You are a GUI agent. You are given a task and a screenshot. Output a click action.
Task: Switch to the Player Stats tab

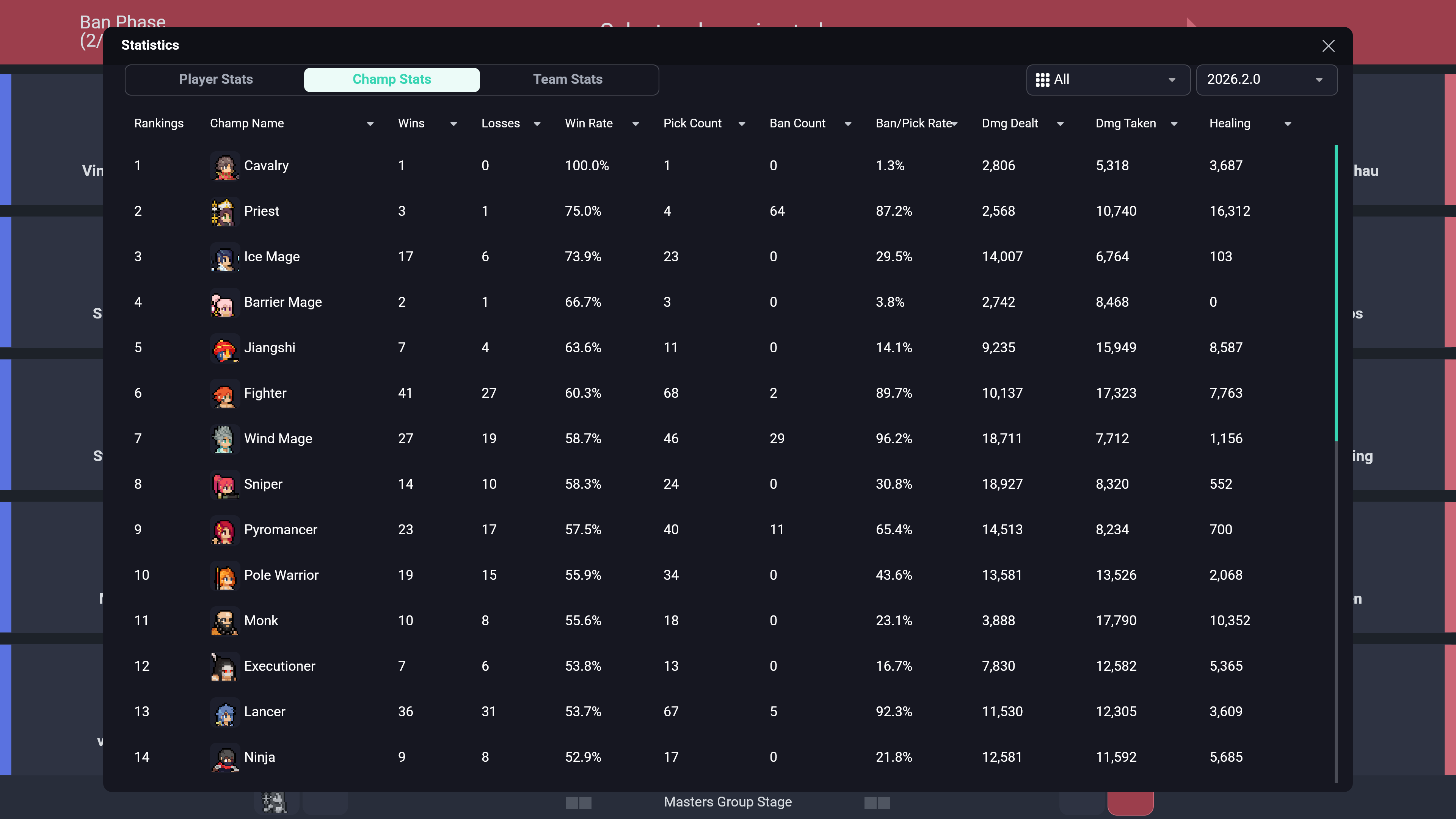pos(215,80)
